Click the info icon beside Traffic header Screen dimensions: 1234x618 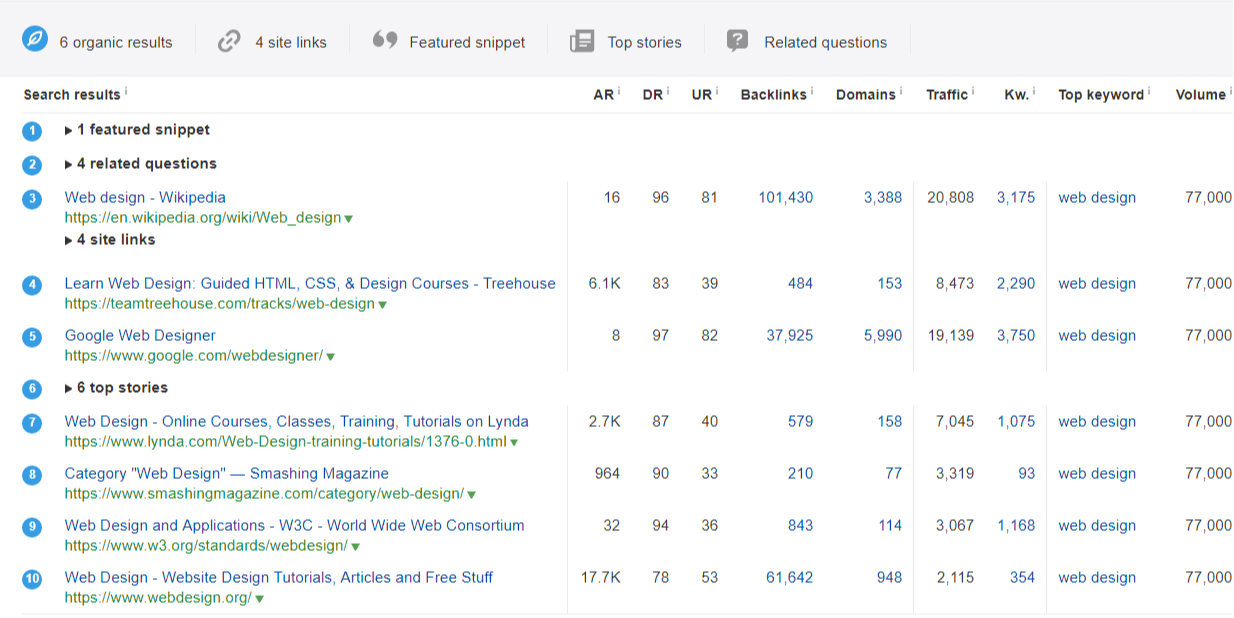[971, 89]
